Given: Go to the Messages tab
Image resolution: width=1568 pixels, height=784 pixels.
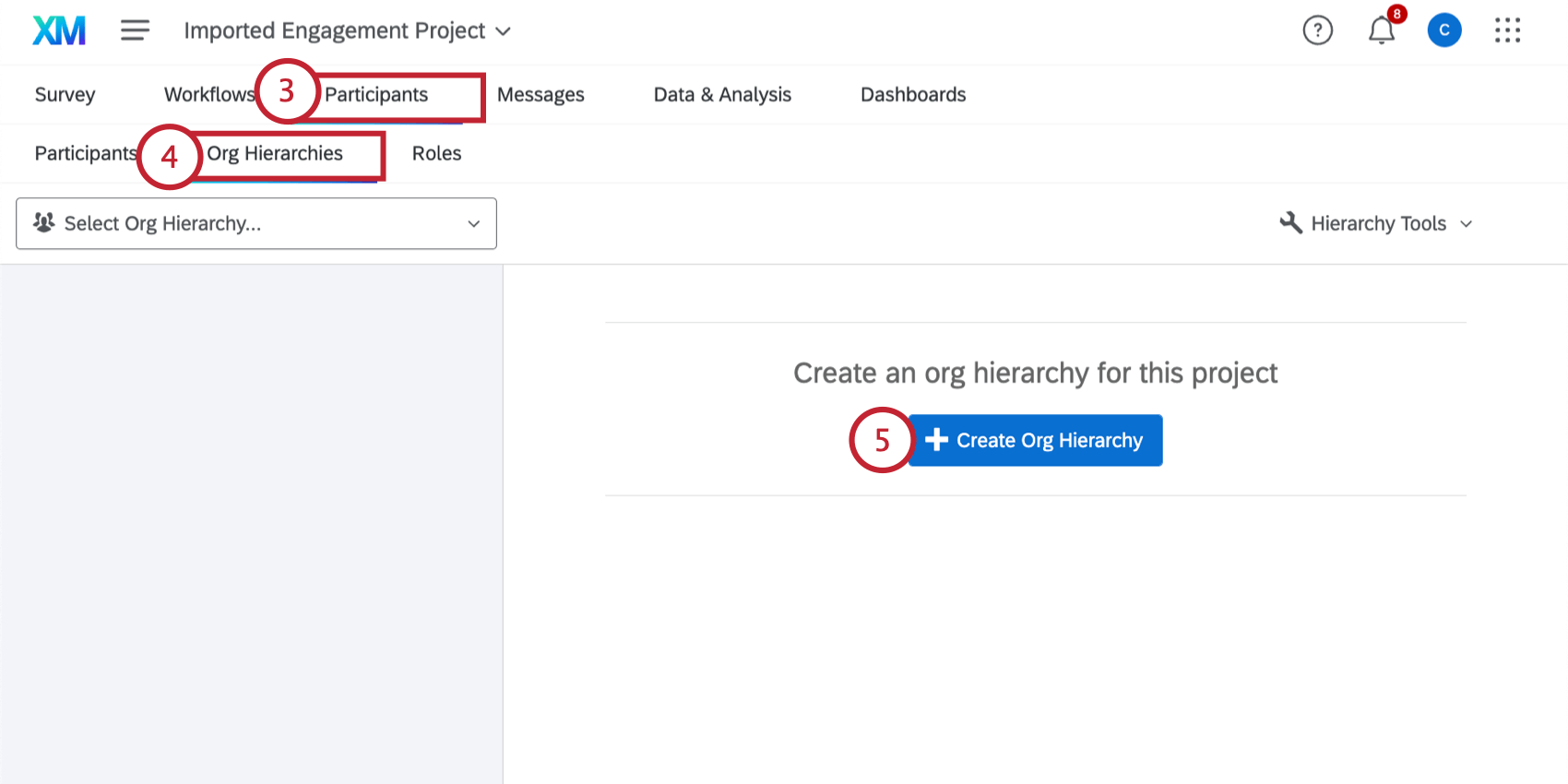Looking at the screenshot, I should pos(540,95).
